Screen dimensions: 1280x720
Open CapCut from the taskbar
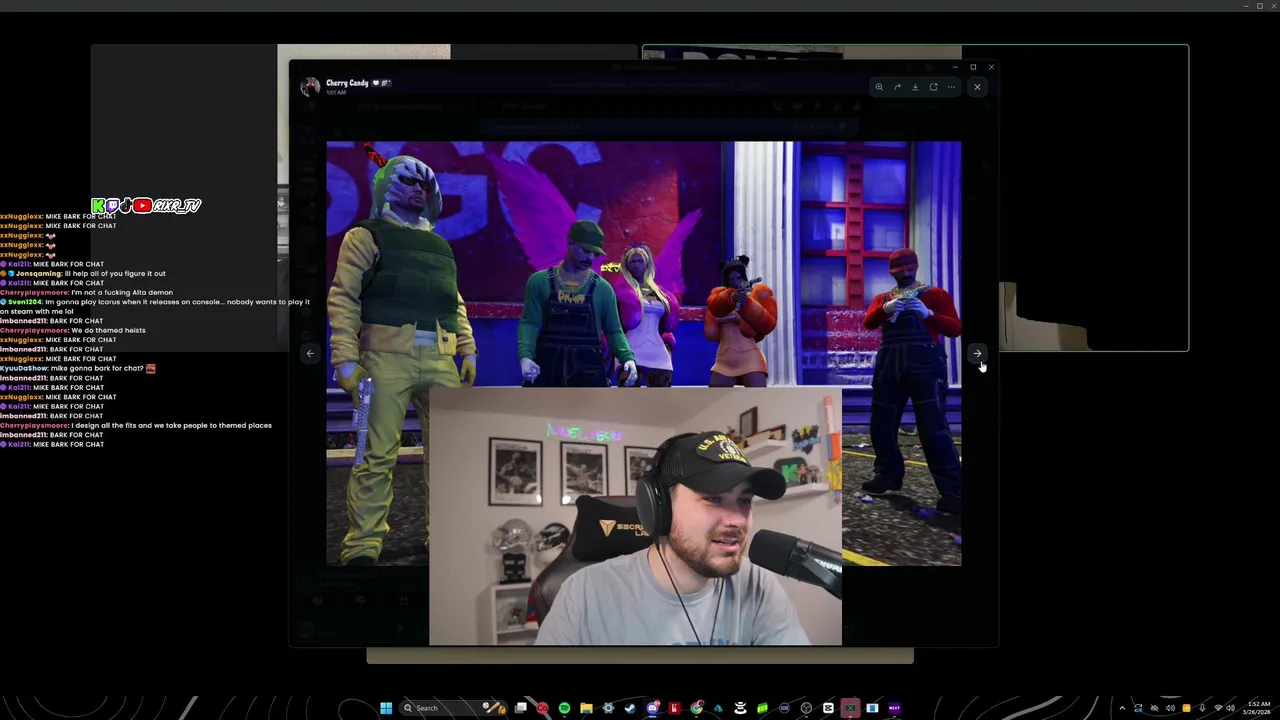click(827, 708)
